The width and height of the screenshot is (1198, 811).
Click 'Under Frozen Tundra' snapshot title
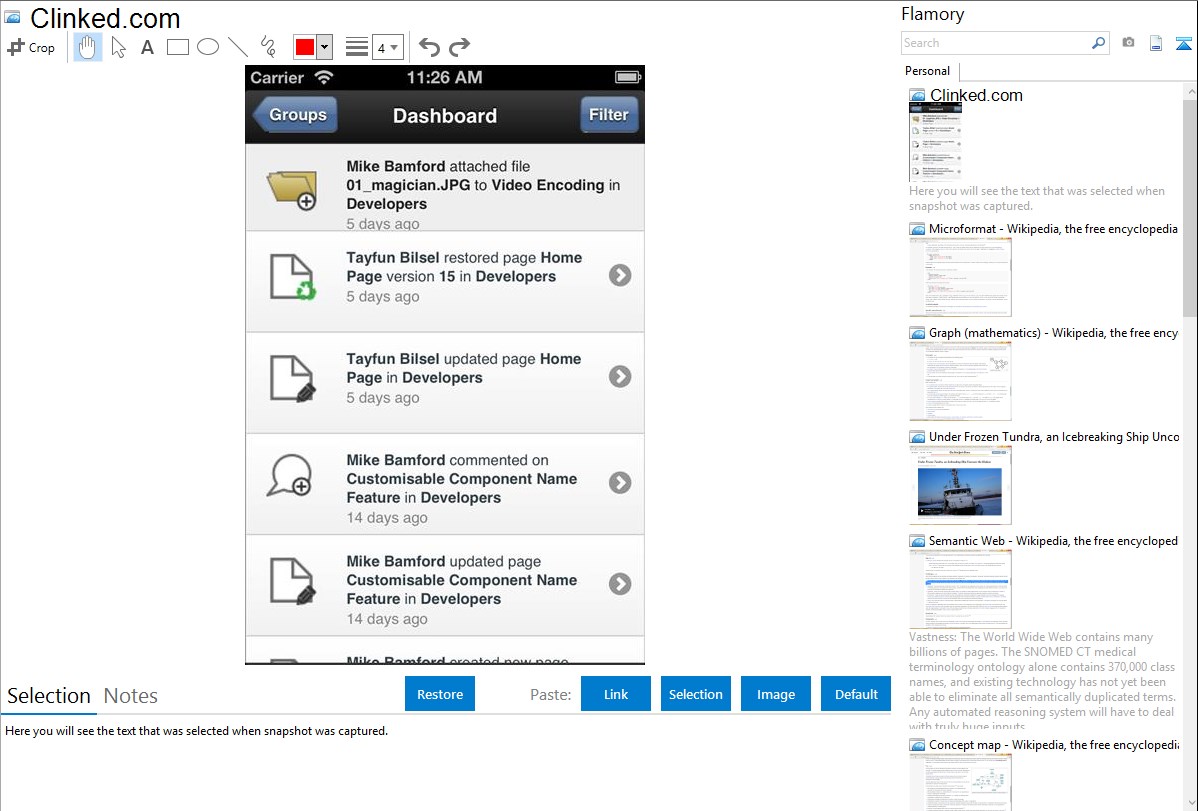tap(1054, 436)
